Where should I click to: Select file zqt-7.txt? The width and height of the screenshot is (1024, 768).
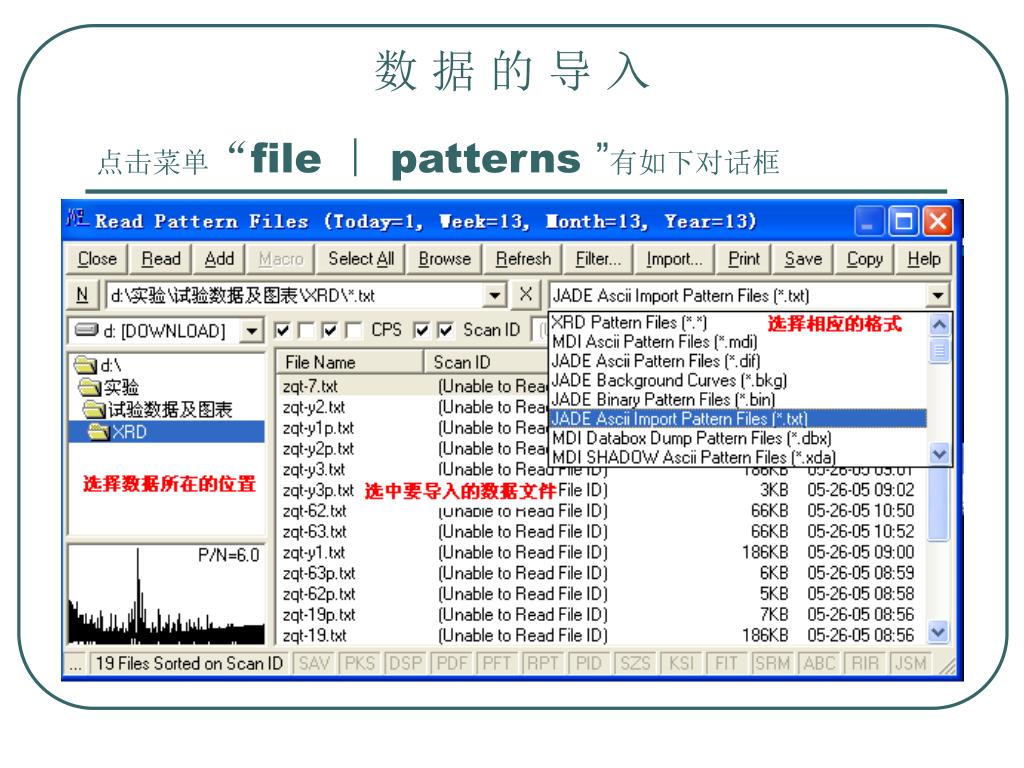click(x=310, y=386)
